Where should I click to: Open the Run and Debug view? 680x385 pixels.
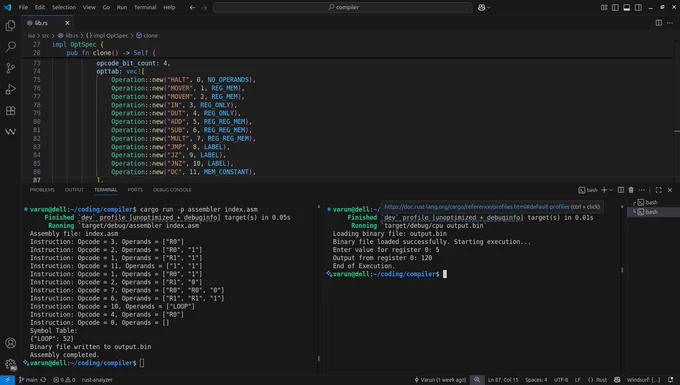[10, 89]
